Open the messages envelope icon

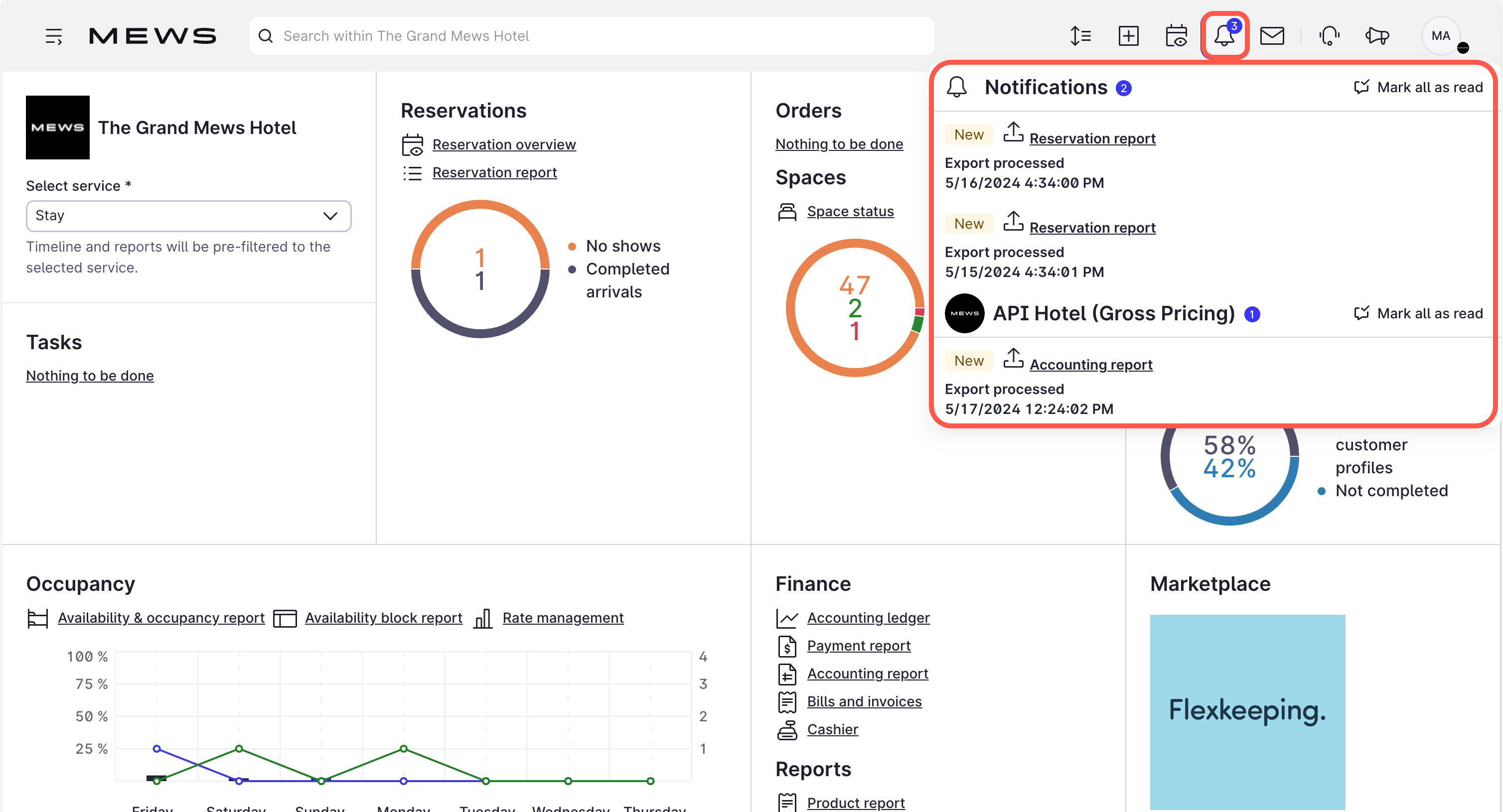(x=1272, y=36)
